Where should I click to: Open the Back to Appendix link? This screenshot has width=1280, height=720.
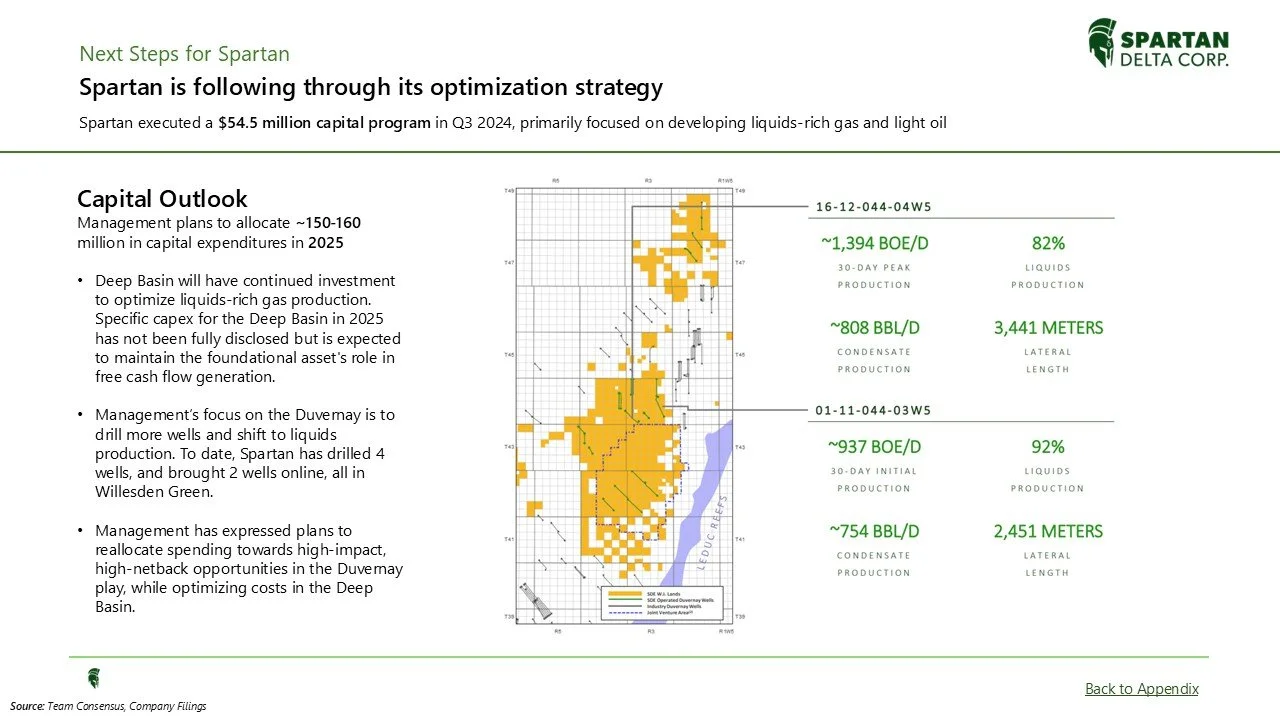tap(1141, 688)
